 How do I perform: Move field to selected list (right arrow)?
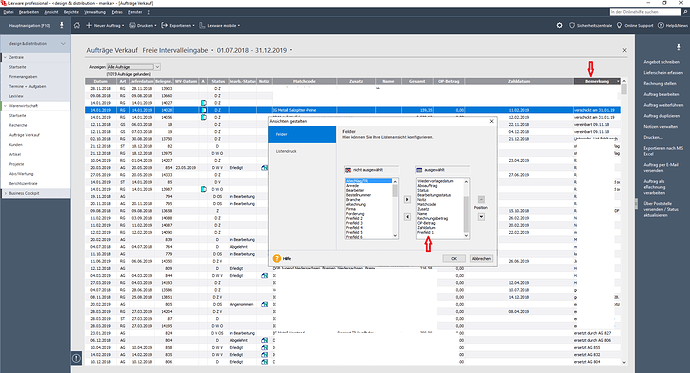pos(407,200)
